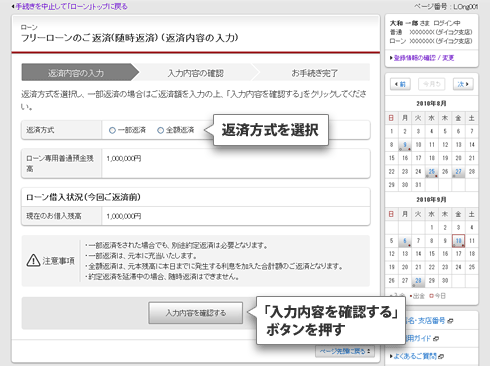Viewport: 490px width, 366px height.
Task: Click the external link icon beside よくあるご質問
Action: click(x=441, y=357)
